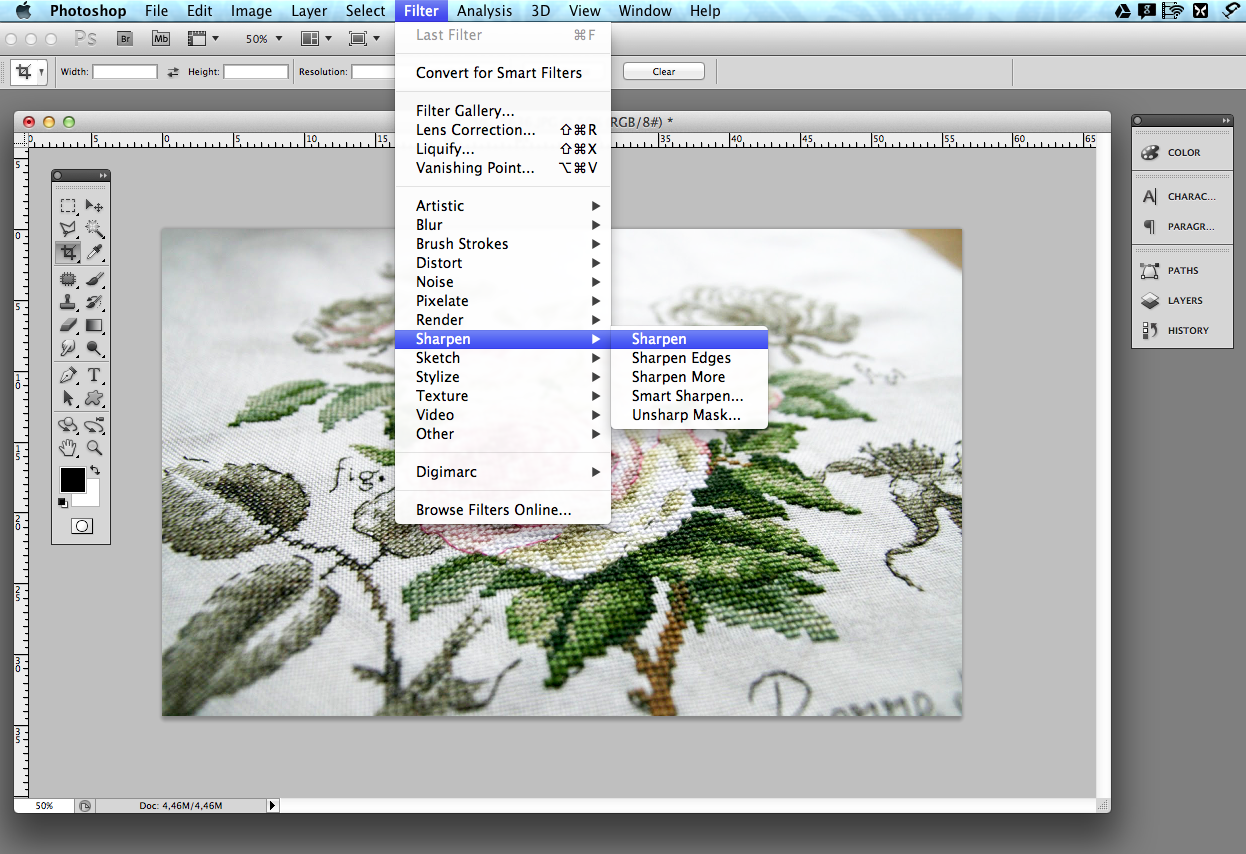Viewport: 1246px width, 854px height.
Task: Select the Gradient tool
Action: click(x=95, y=325)
